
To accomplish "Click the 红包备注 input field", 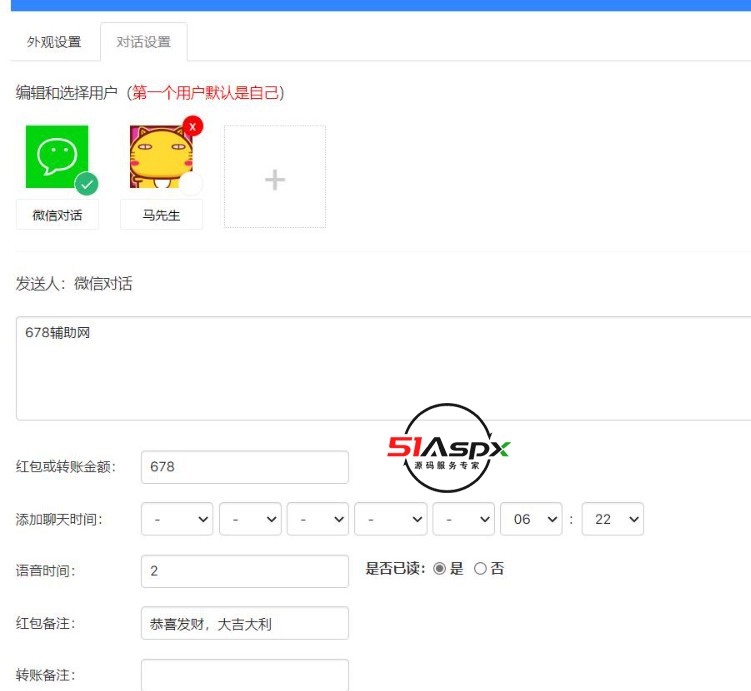I will [245, 623].
